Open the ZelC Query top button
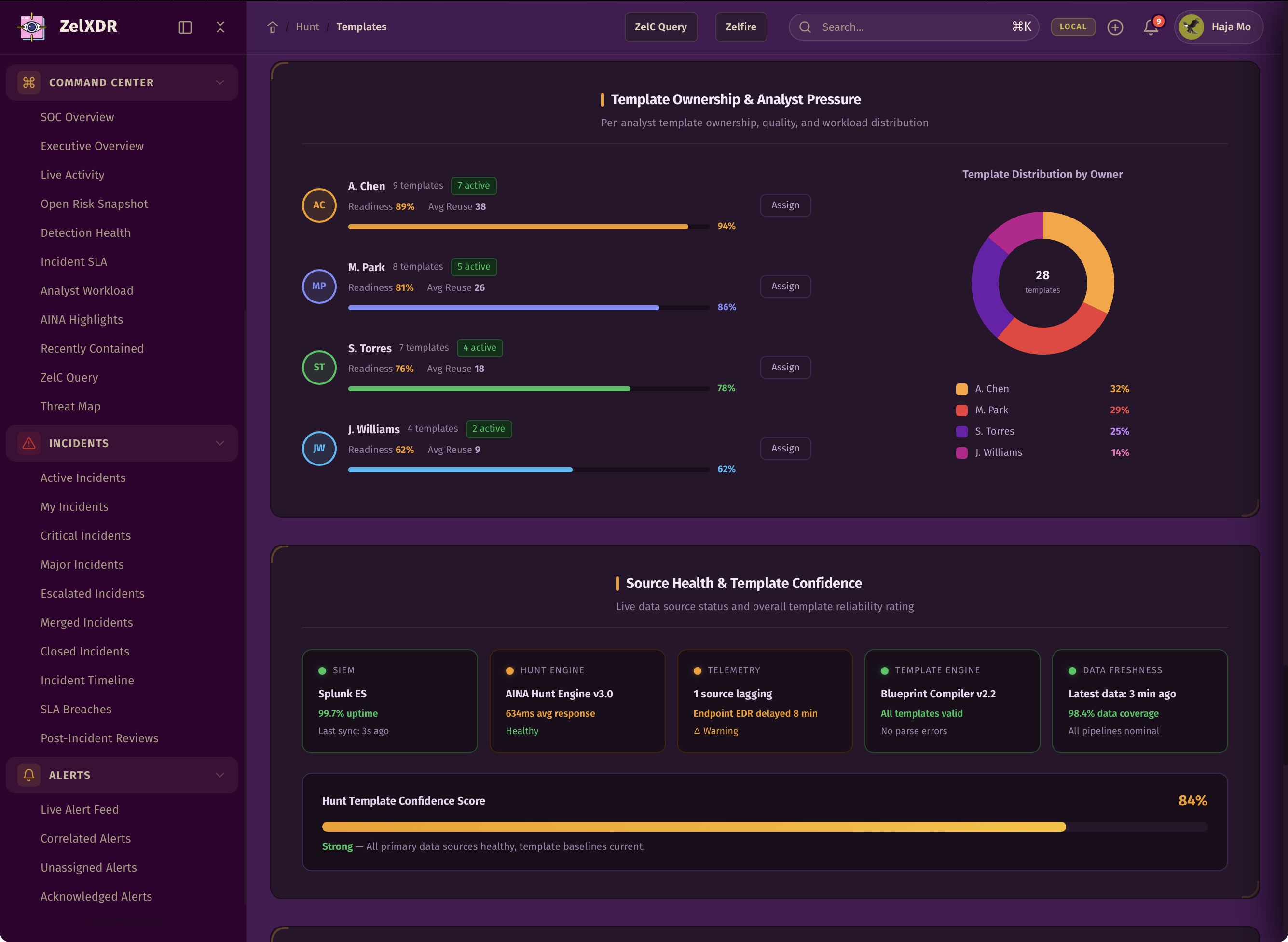Screen dimensions: 1288x942 tap(660, 27)
